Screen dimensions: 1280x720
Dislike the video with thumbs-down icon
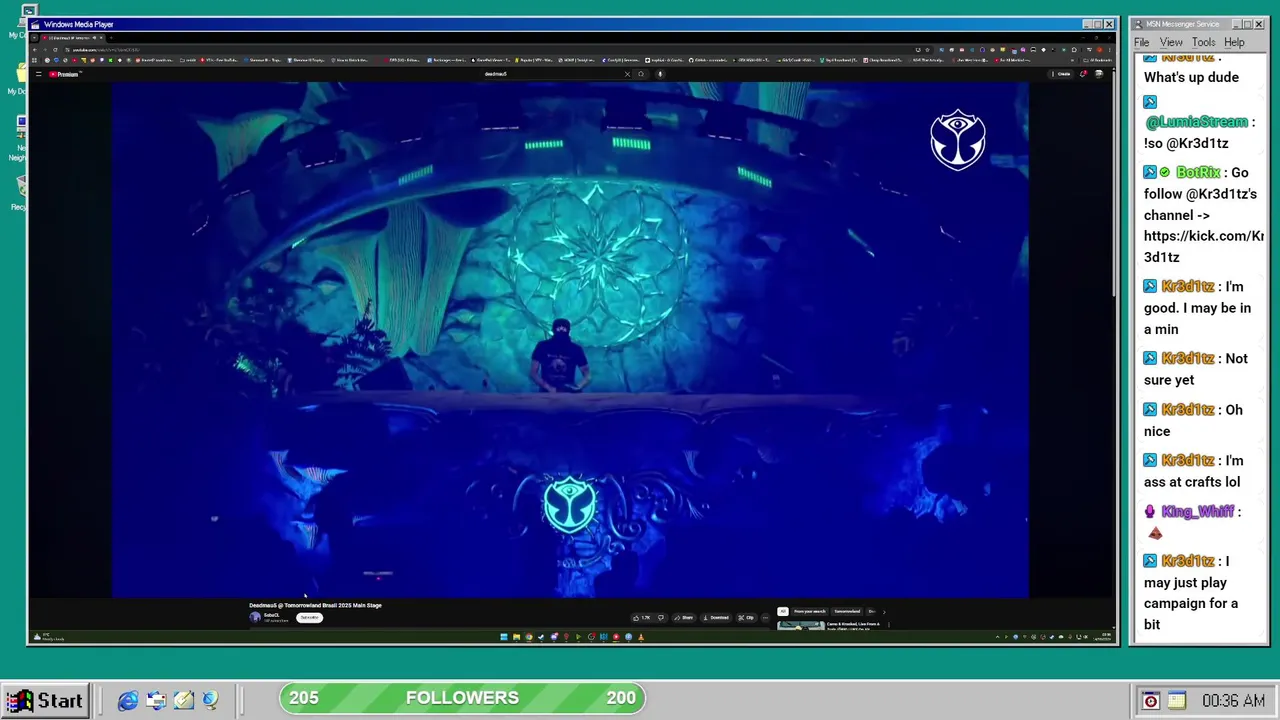661,618
